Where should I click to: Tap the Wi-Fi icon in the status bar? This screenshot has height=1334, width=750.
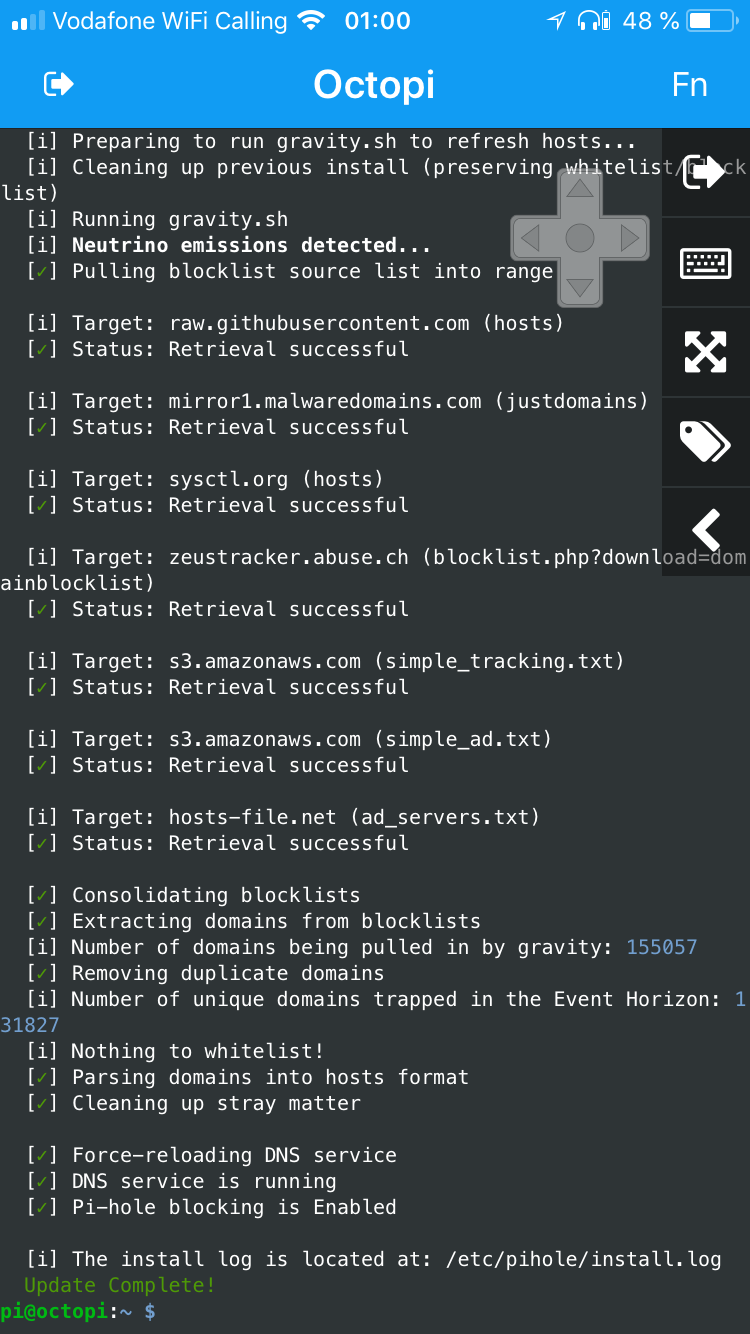(311, 20)
